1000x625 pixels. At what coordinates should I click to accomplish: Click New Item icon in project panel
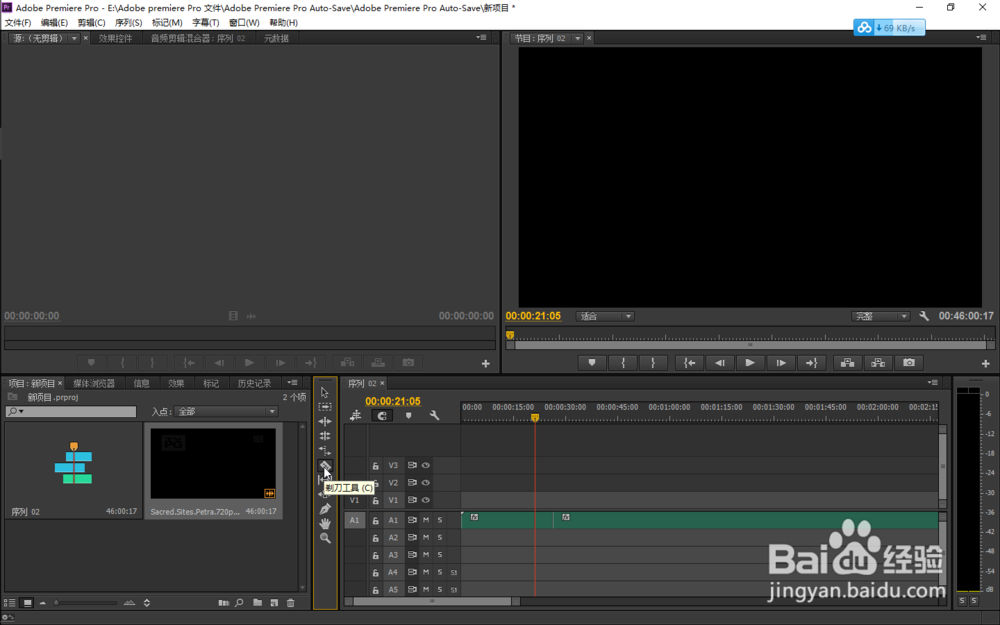[x=274, y=603]
